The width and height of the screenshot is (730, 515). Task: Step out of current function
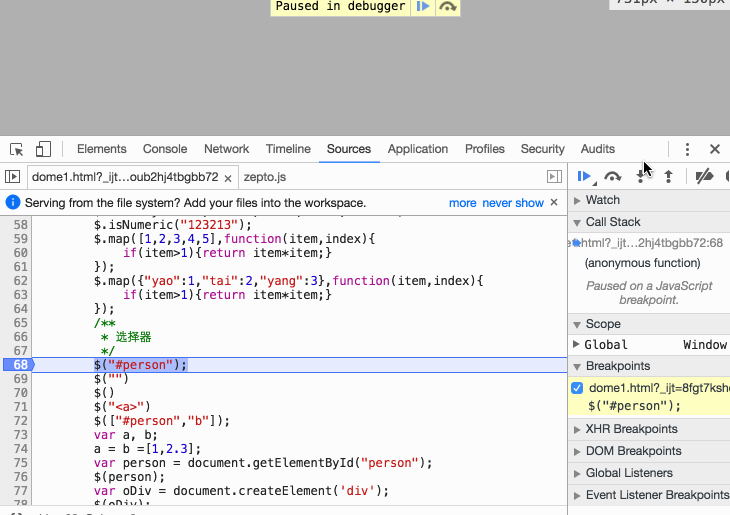[x=668, y=176]
